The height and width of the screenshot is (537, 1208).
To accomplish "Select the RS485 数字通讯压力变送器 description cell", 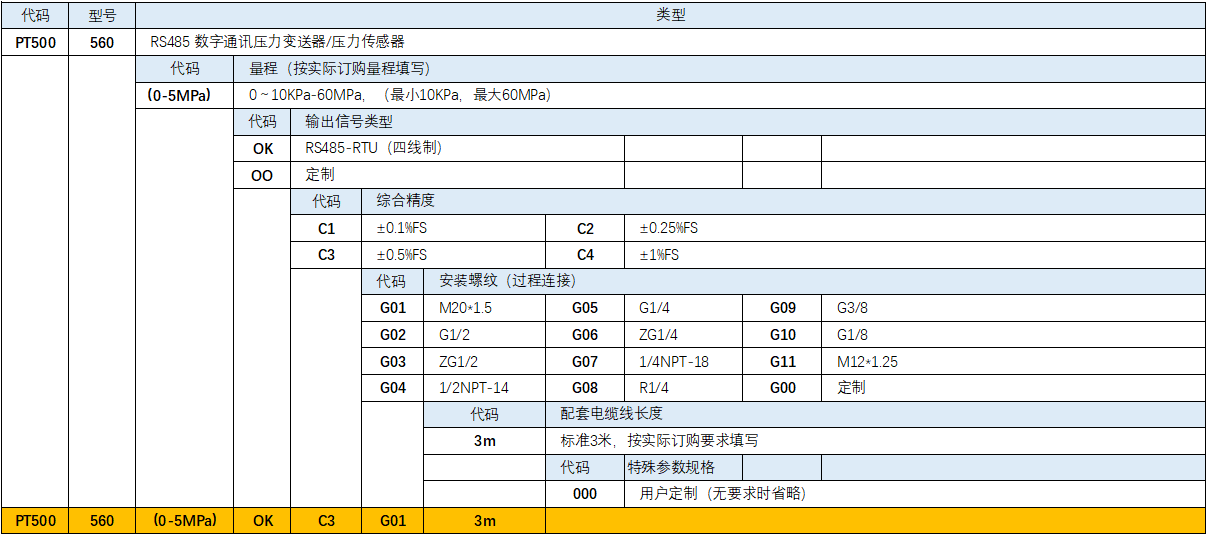I will point(277,42).
